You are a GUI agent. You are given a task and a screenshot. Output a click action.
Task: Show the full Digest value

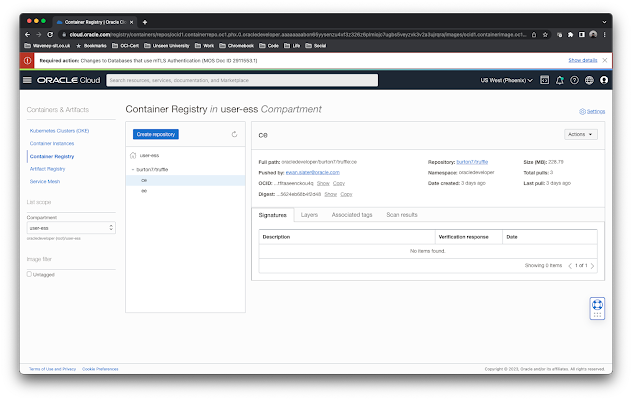[330, 194]
